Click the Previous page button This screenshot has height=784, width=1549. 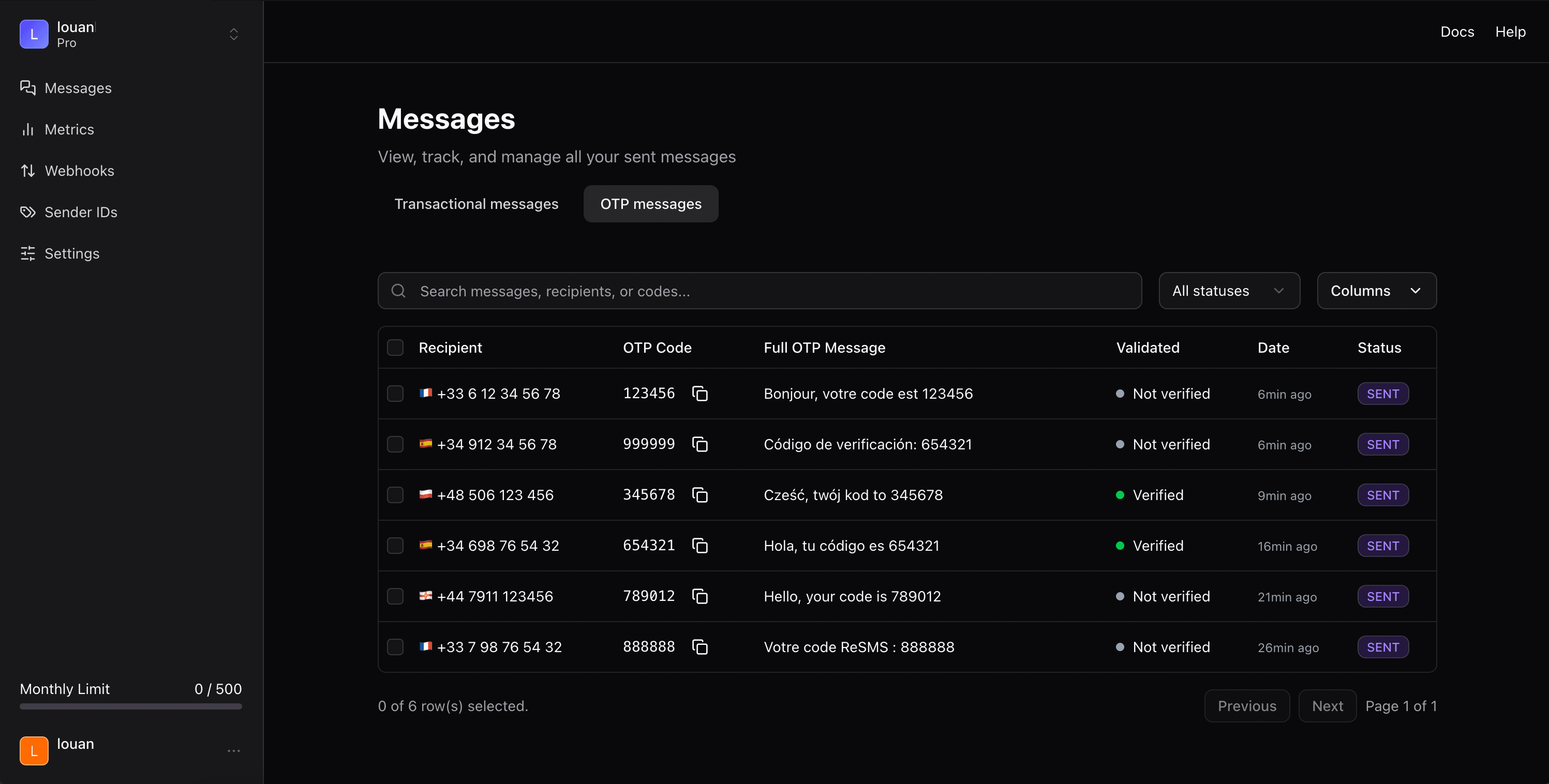[1246, 706]
